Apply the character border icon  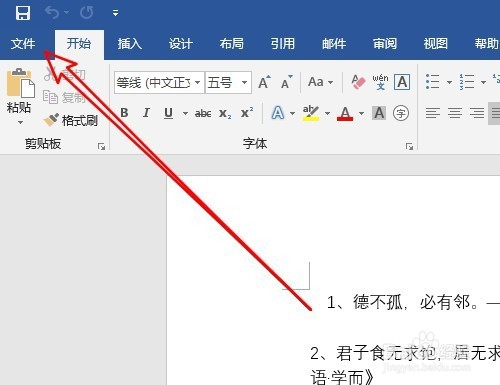coord(402,82)
